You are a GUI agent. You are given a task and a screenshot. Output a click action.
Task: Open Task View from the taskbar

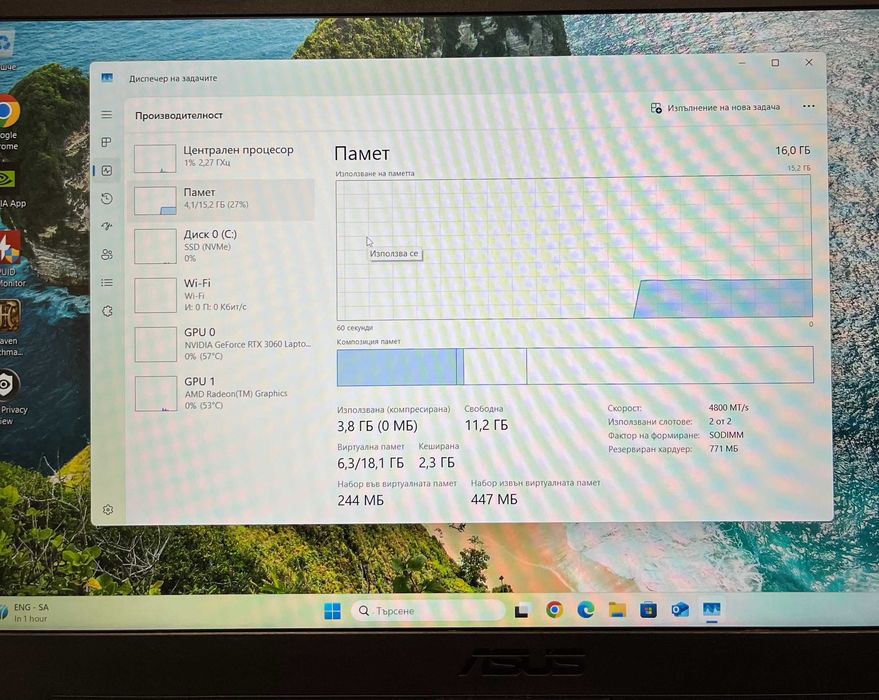coord(522,610)
